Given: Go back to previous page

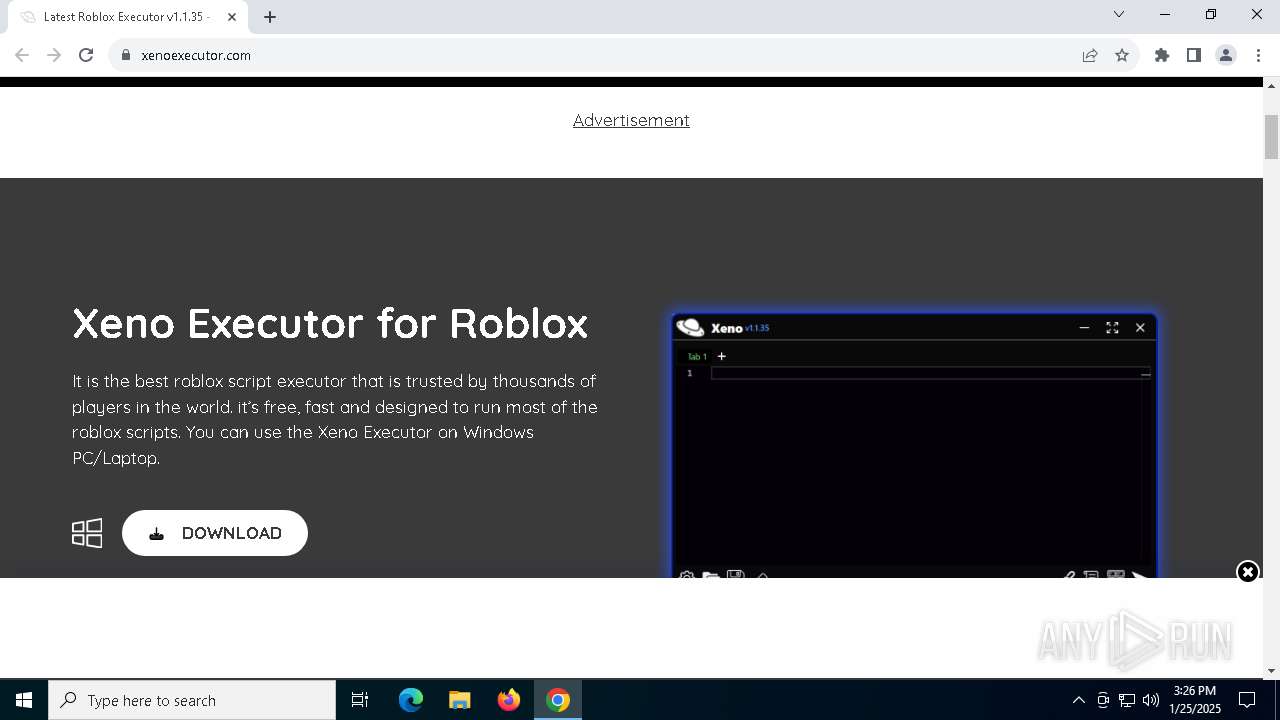Looking at the screenshot, I should (x=22, y=56).
